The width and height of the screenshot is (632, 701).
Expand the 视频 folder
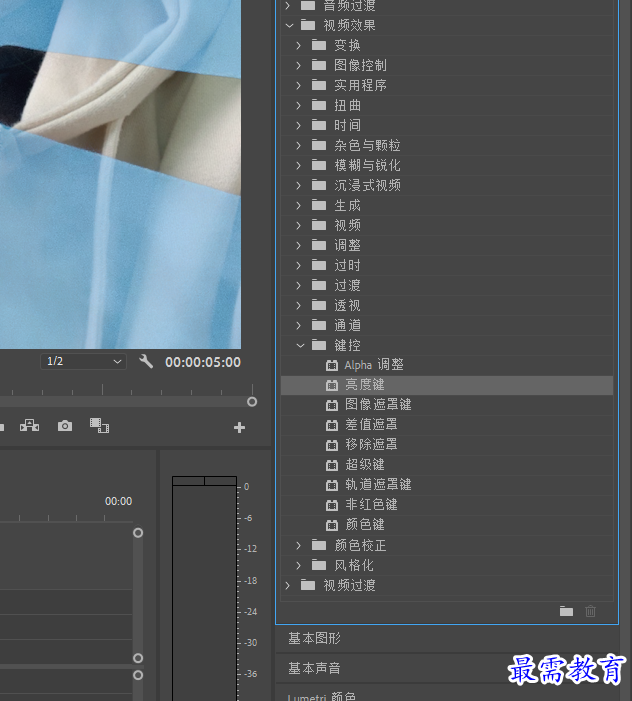(299, 225)
